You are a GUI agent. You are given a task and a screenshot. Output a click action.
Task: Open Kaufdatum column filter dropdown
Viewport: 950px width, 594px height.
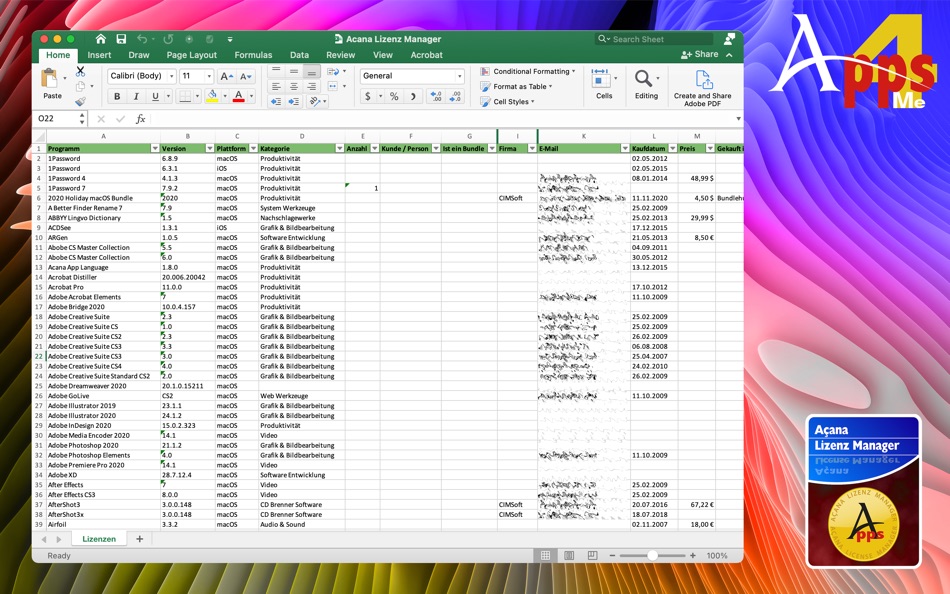pos(673,148)
